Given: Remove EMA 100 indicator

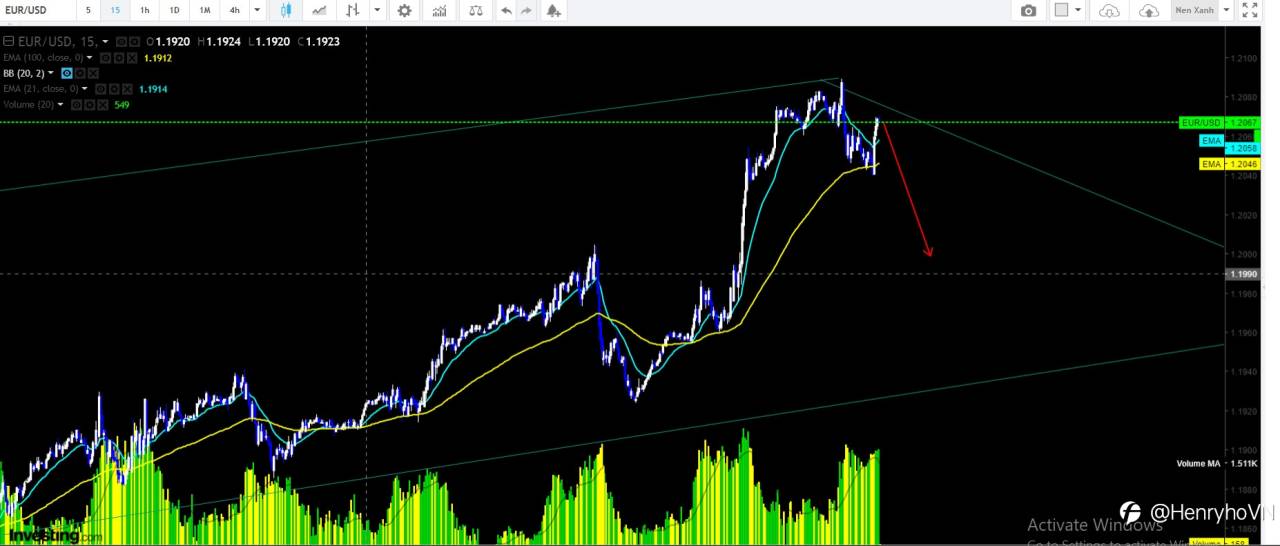Looking at the screenshot, I should point(132,58).
